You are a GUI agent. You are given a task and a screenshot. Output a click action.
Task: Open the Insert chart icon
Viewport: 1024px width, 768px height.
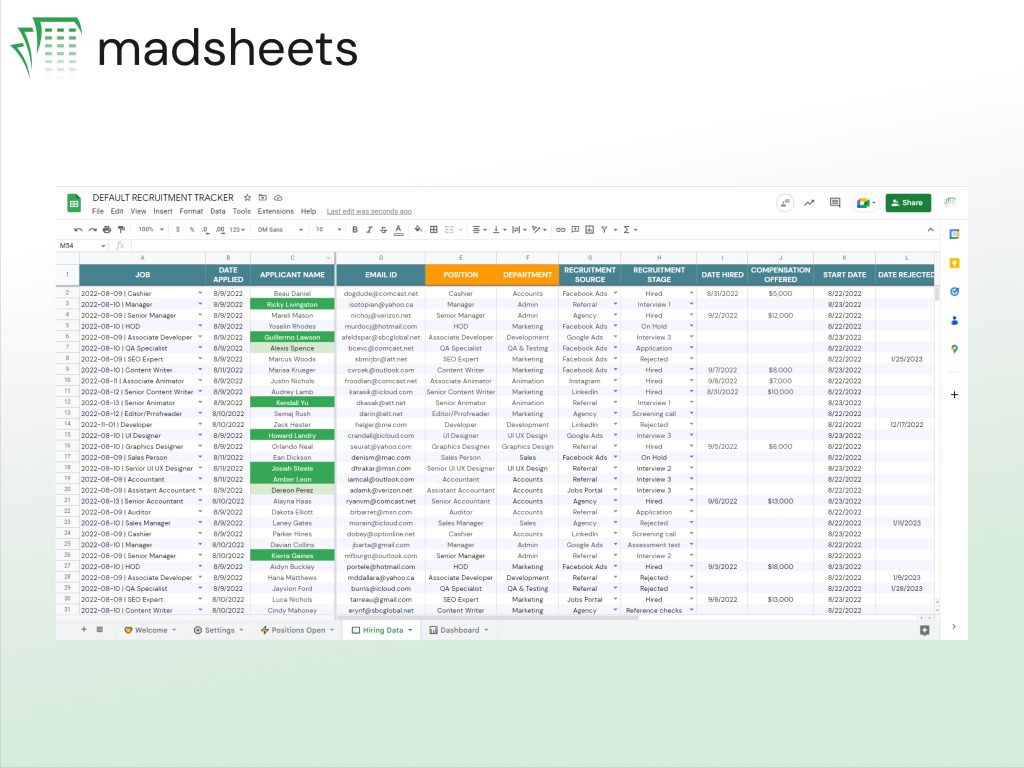click(x=590, y=229)
